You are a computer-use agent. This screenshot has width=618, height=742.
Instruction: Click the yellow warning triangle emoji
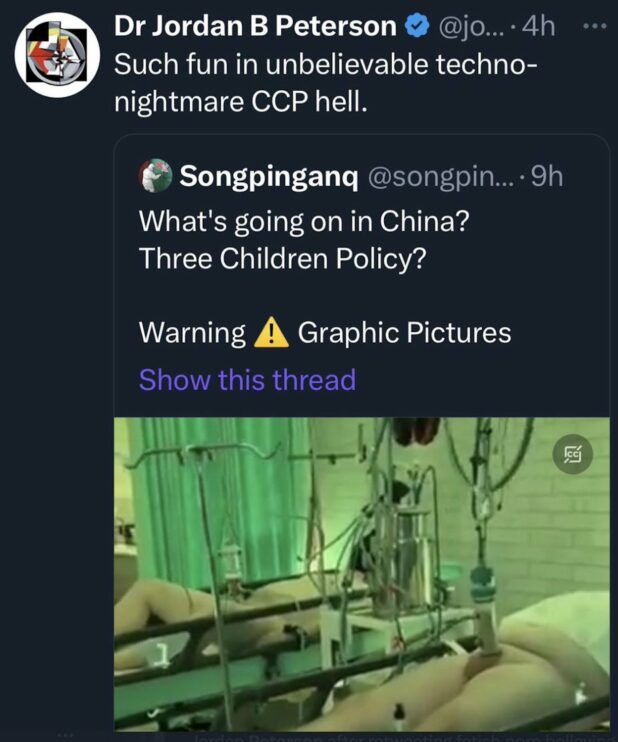[x=271, y=333]
